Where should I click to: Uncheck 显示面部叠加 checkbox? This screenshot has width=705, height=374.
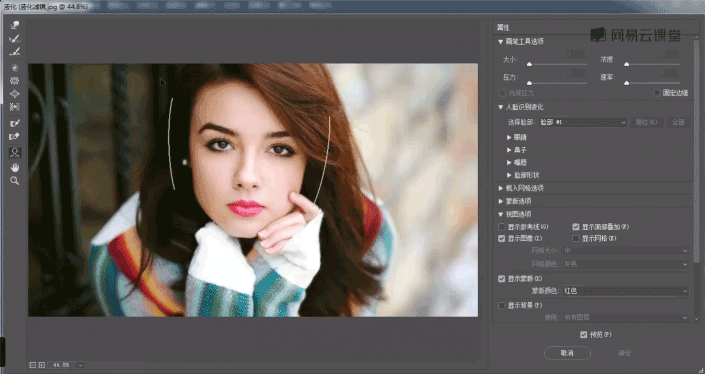[x=576, y=227]
